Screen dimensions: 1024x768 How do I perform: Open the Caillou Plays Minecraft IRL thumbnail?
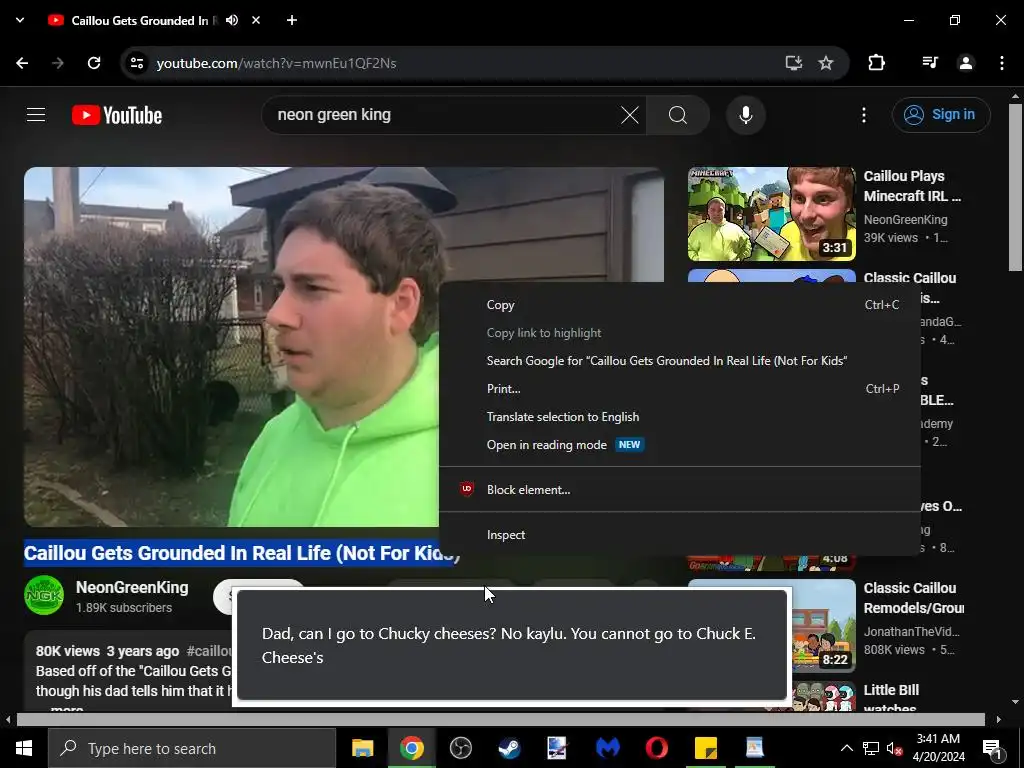pos(771,214)
